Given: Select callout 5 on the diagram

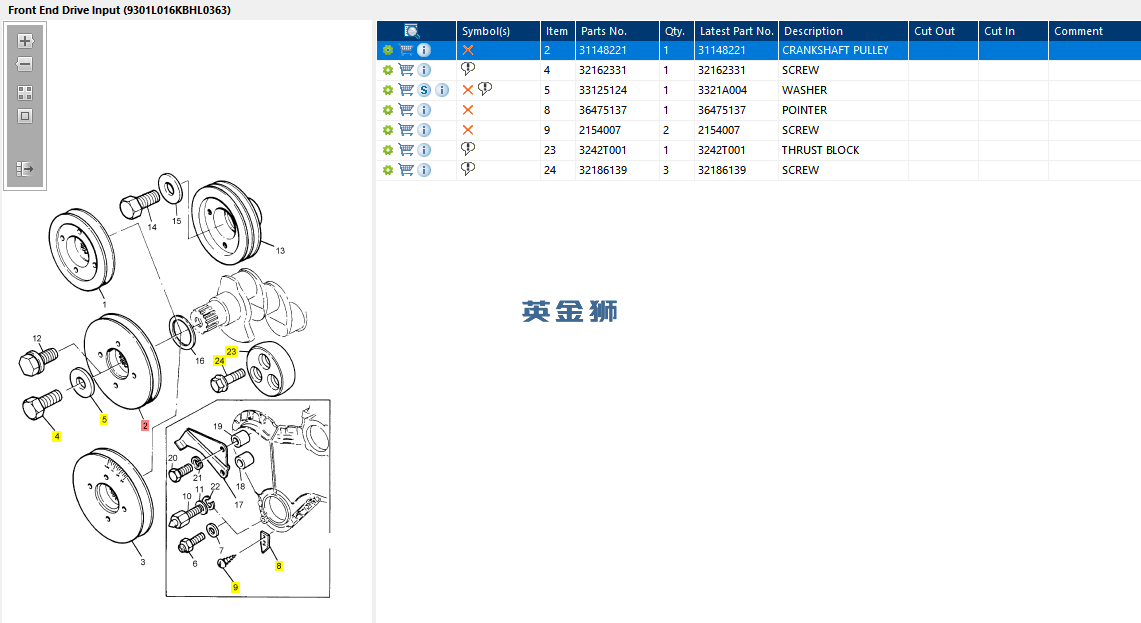Looking at the screenshot, I should tap(104, 419).
